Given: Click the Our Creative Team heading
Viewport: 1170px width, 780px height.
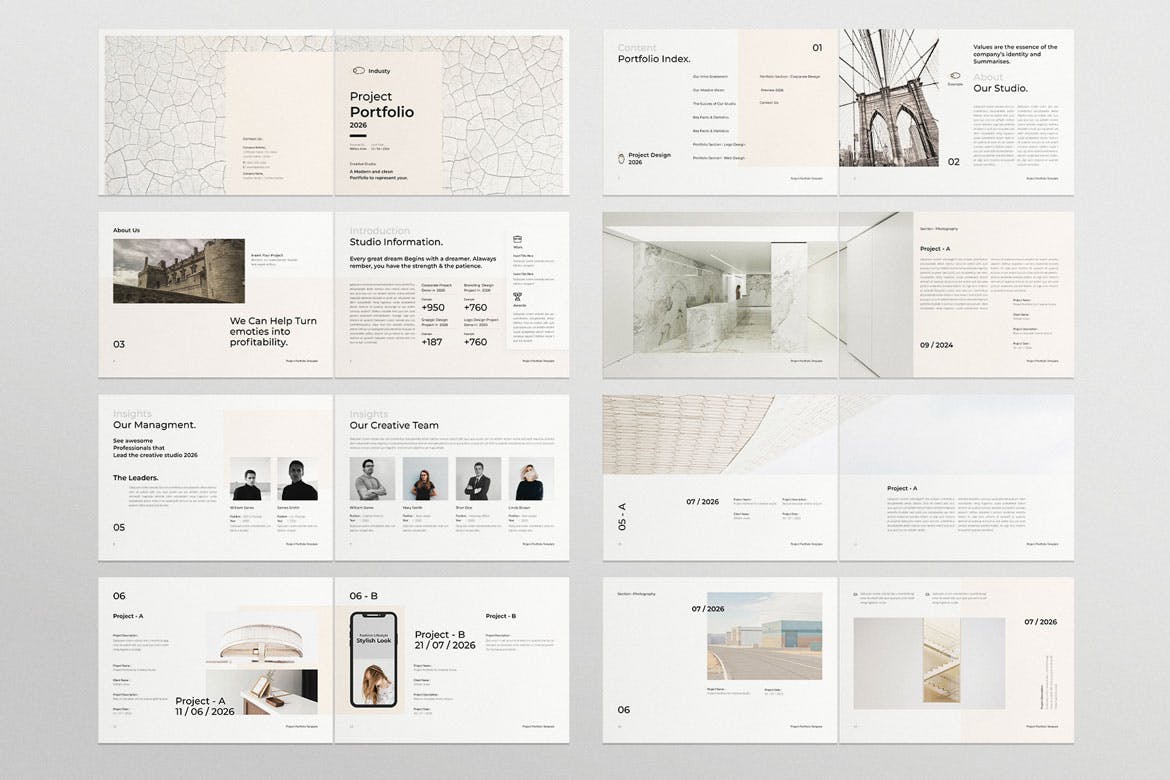Looking at the screenshot, I should click(393, 425).
